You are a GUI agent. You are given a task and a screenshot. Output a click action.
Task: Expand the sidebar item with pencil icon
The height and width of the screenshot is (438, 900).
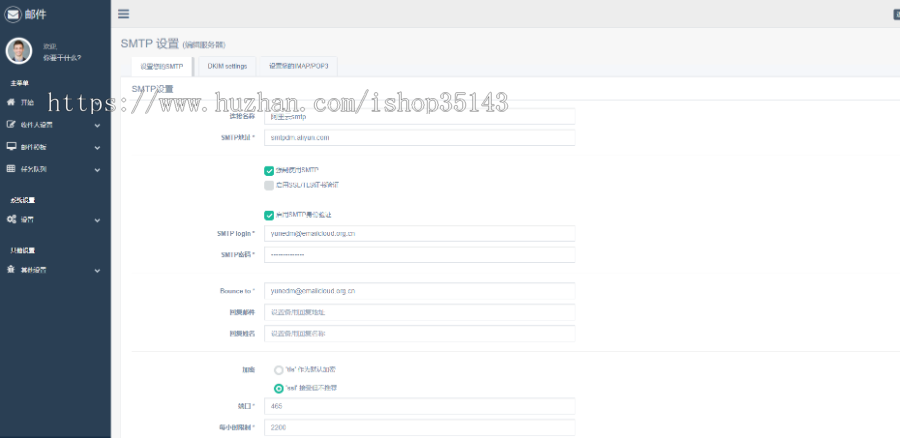97,125
